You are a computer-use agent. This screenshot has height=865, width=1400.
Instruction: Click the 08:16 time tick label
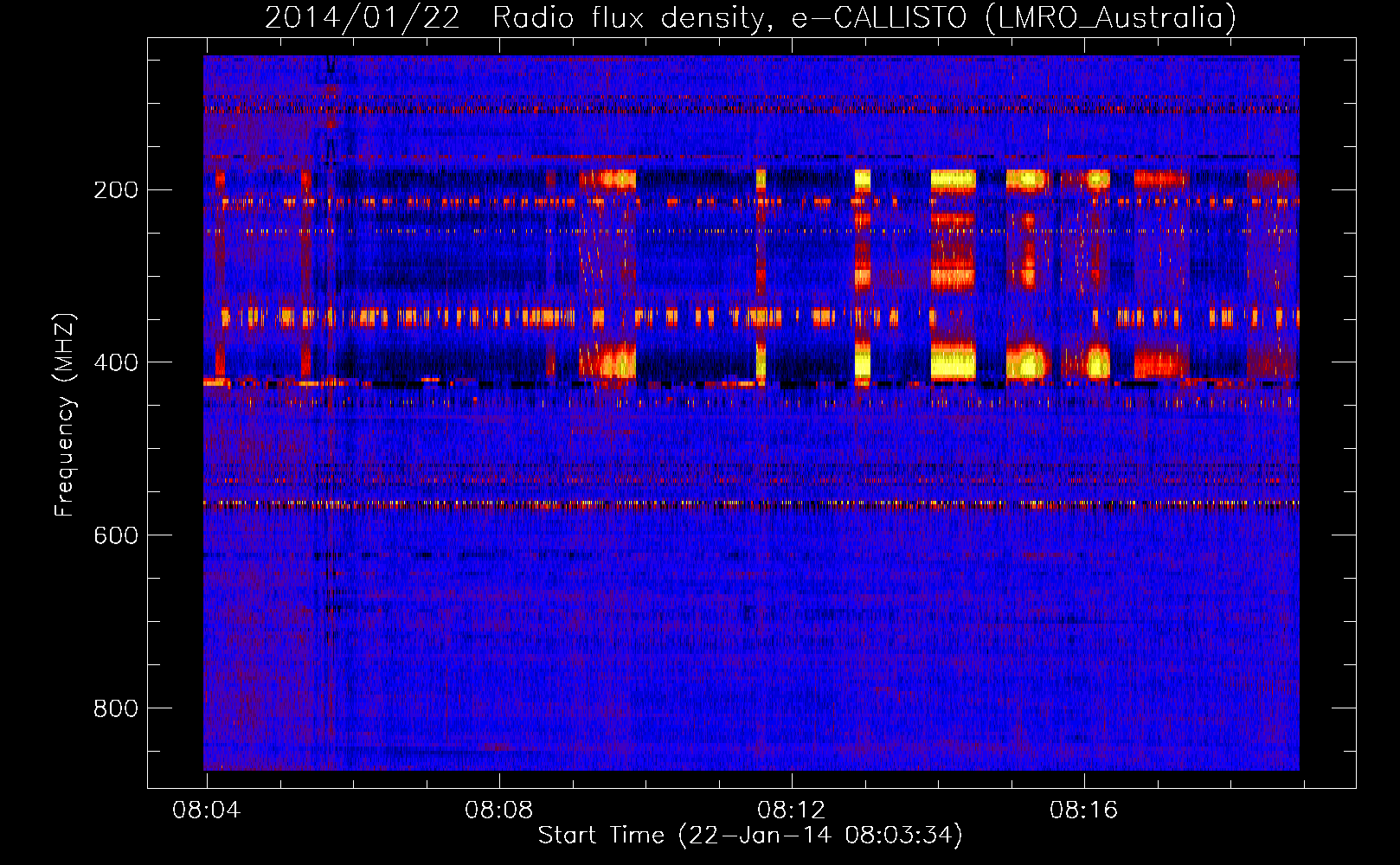1084,811
